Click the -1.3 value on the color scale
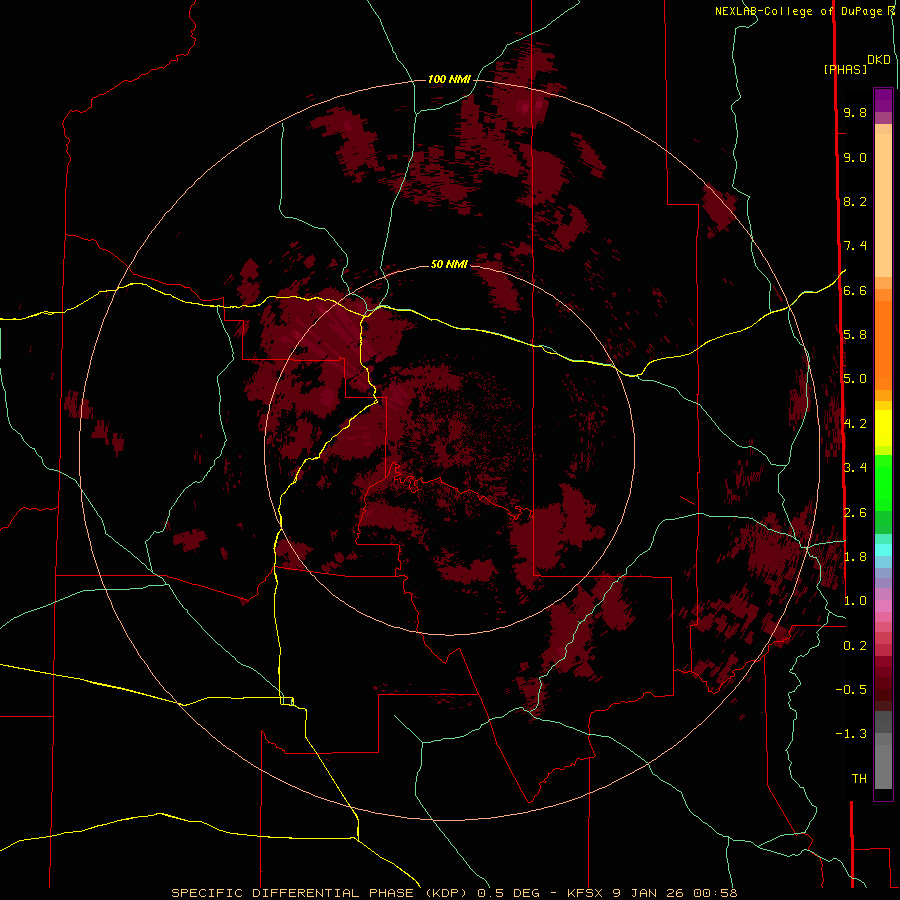 [851, 734]
